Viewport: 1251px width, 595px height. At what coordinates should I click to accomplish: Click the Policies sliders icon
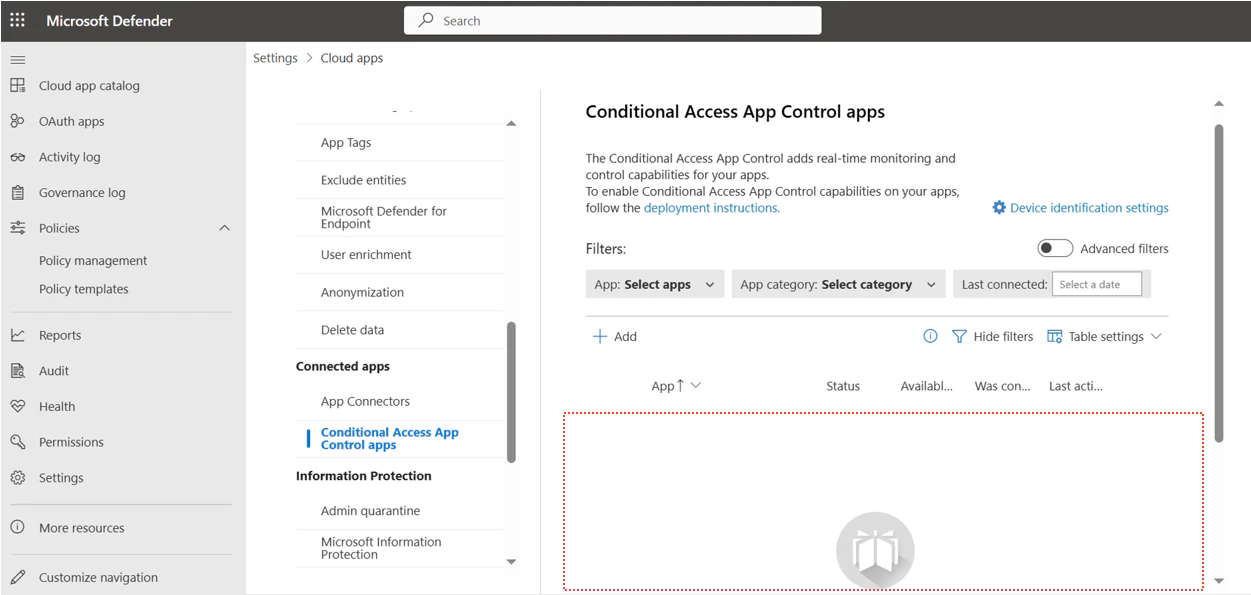click(x=18, y=228)
